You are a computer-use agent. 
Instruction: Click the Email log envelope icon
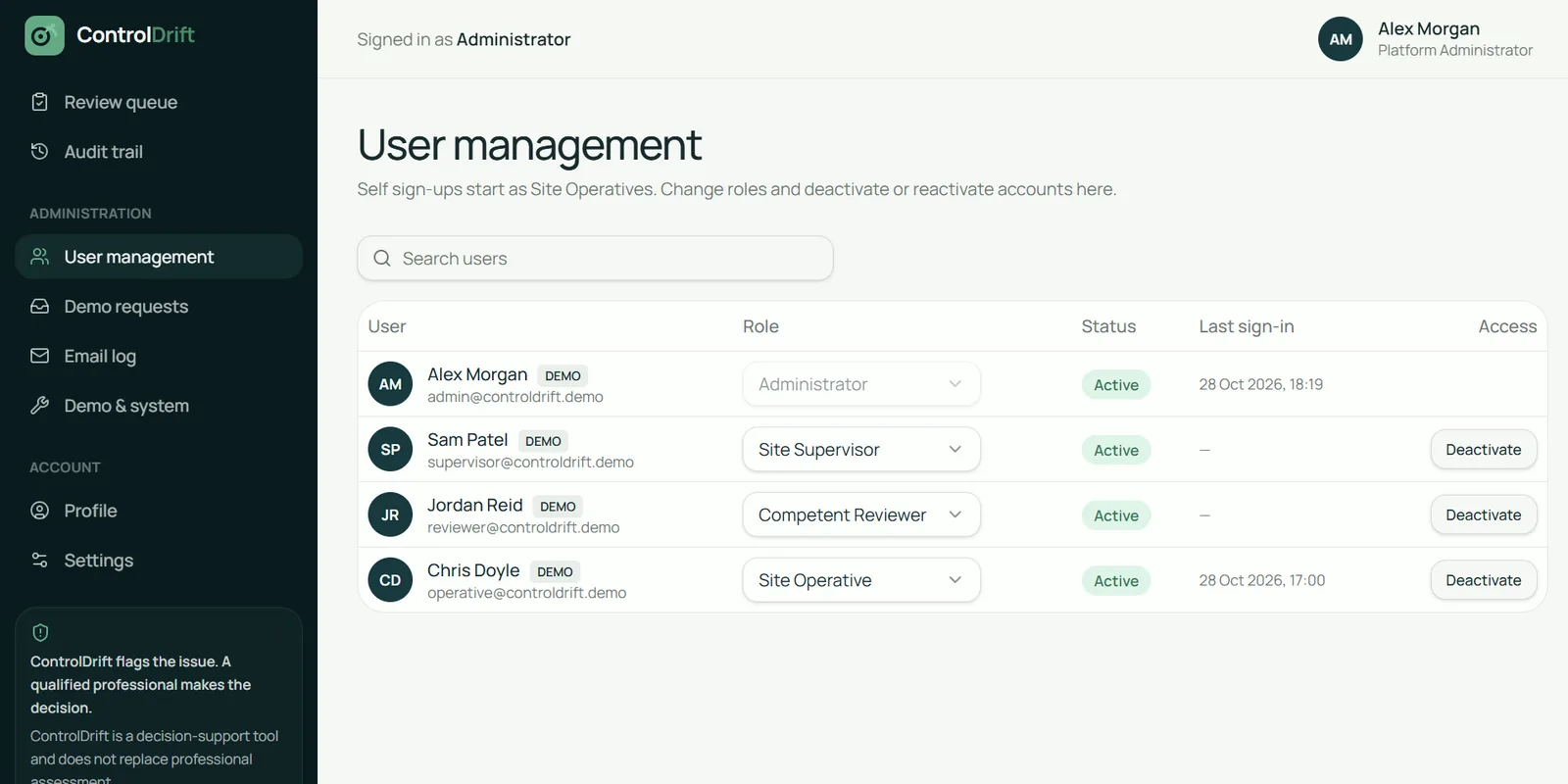[40, 356]
